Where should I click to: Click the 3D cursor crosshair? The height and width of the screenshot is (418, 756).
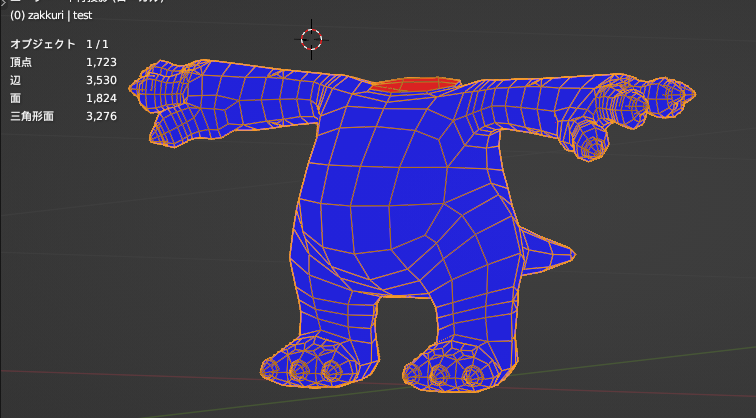click(311, 39)
